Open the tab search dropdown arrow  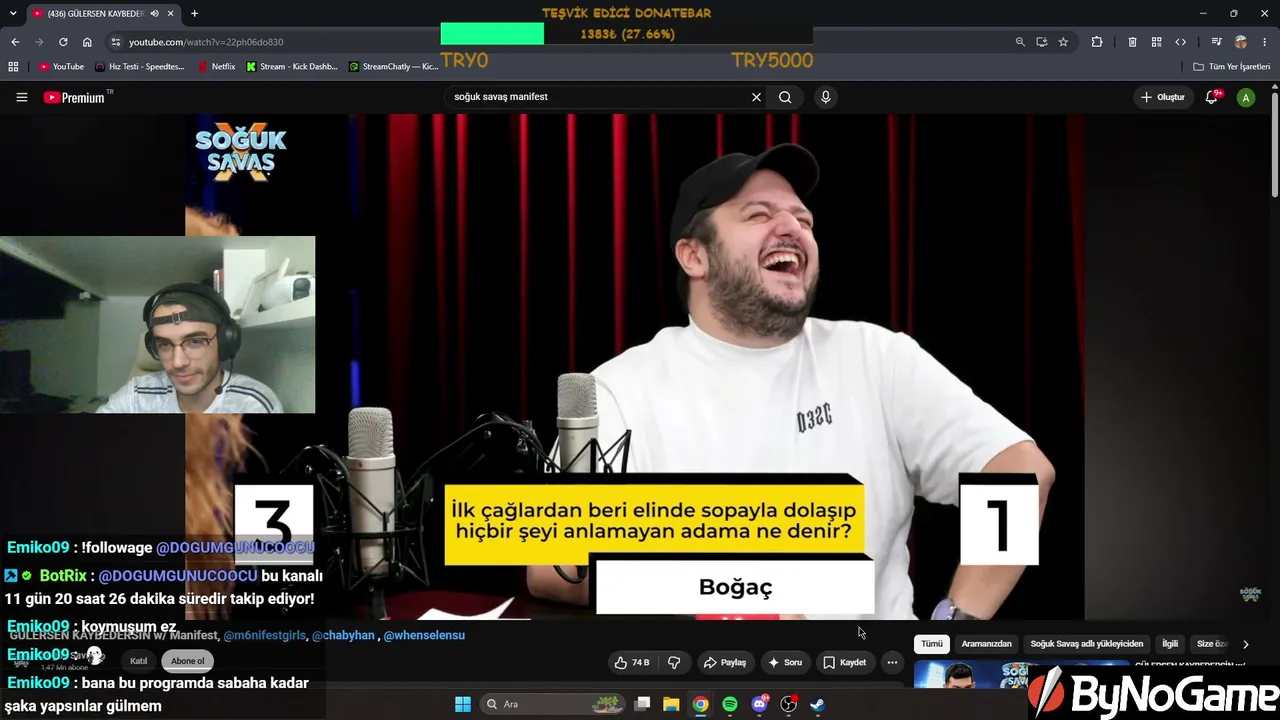13,13
